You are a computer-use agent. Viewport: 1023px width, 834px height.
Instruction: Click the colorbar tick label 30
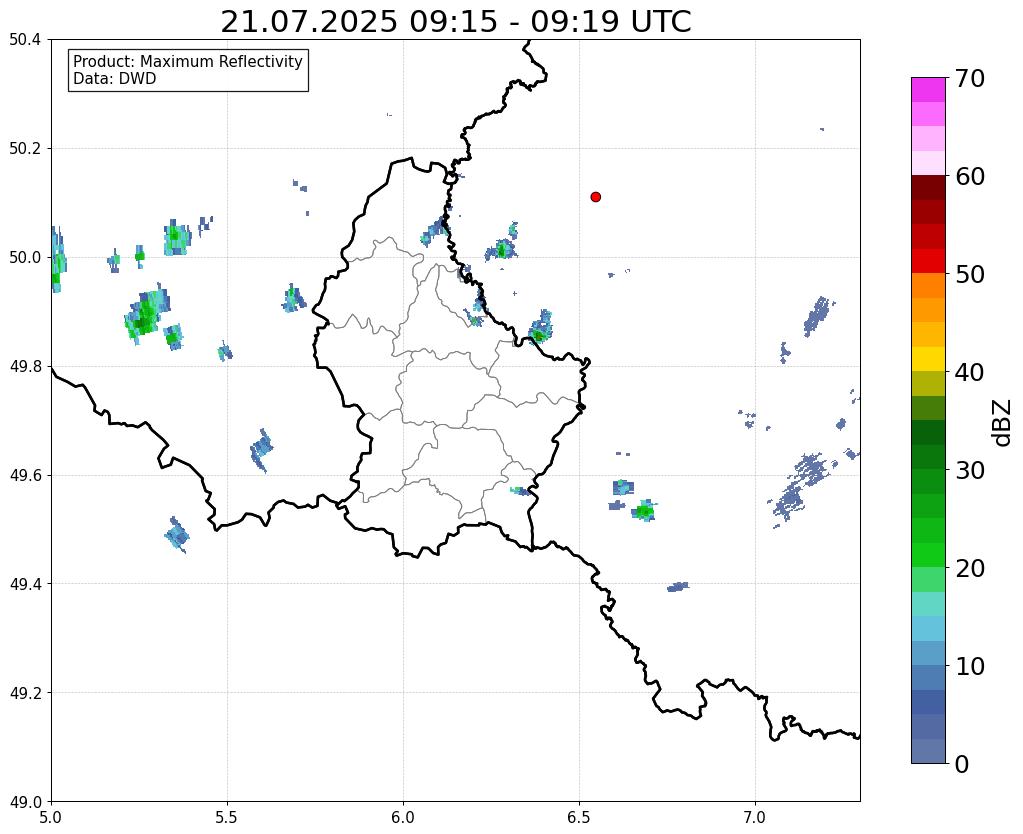[970, 470]
